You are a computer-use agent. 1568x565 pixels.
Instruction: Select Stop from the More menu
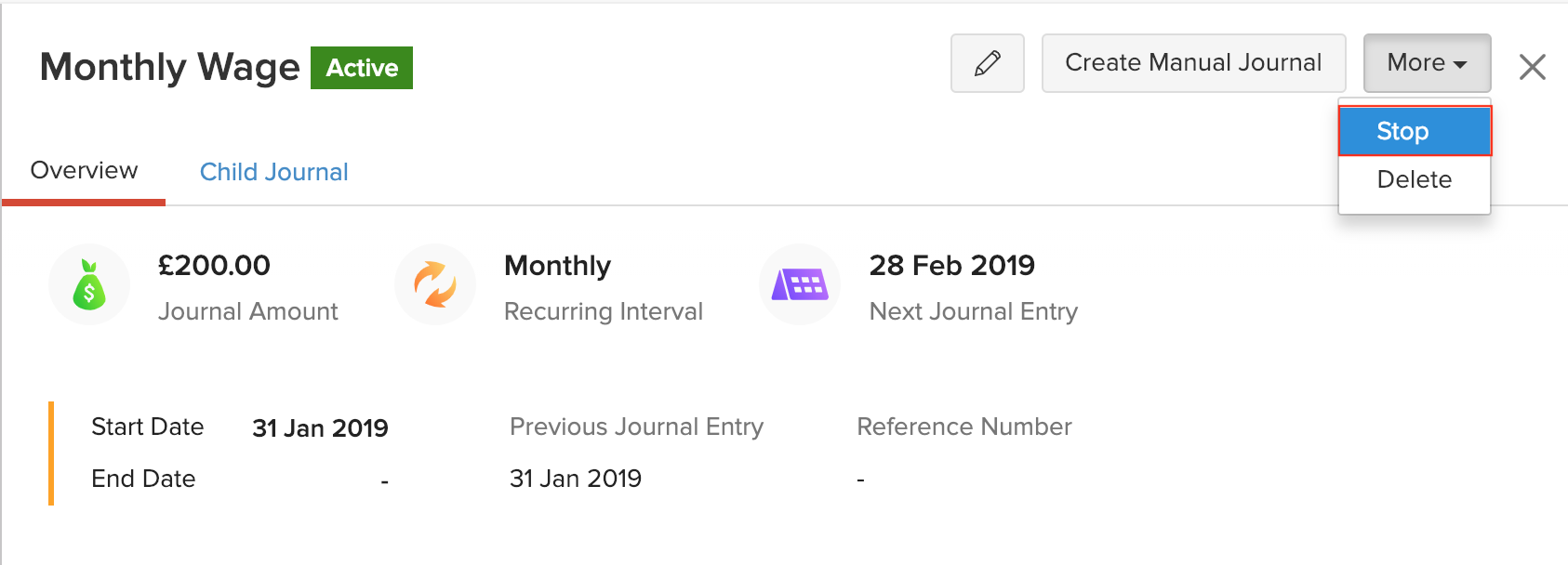[x=1414, y=131]
